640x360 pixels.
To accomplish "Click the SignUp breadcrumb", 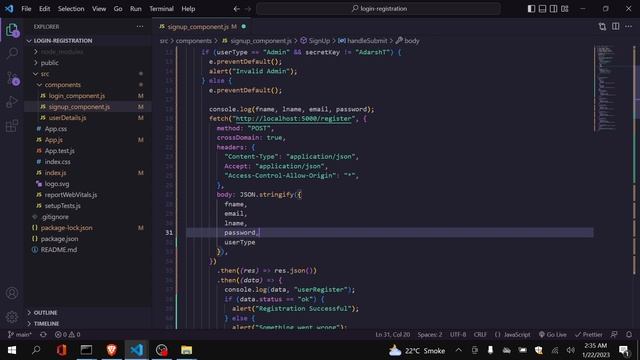I will click(315, 41).
